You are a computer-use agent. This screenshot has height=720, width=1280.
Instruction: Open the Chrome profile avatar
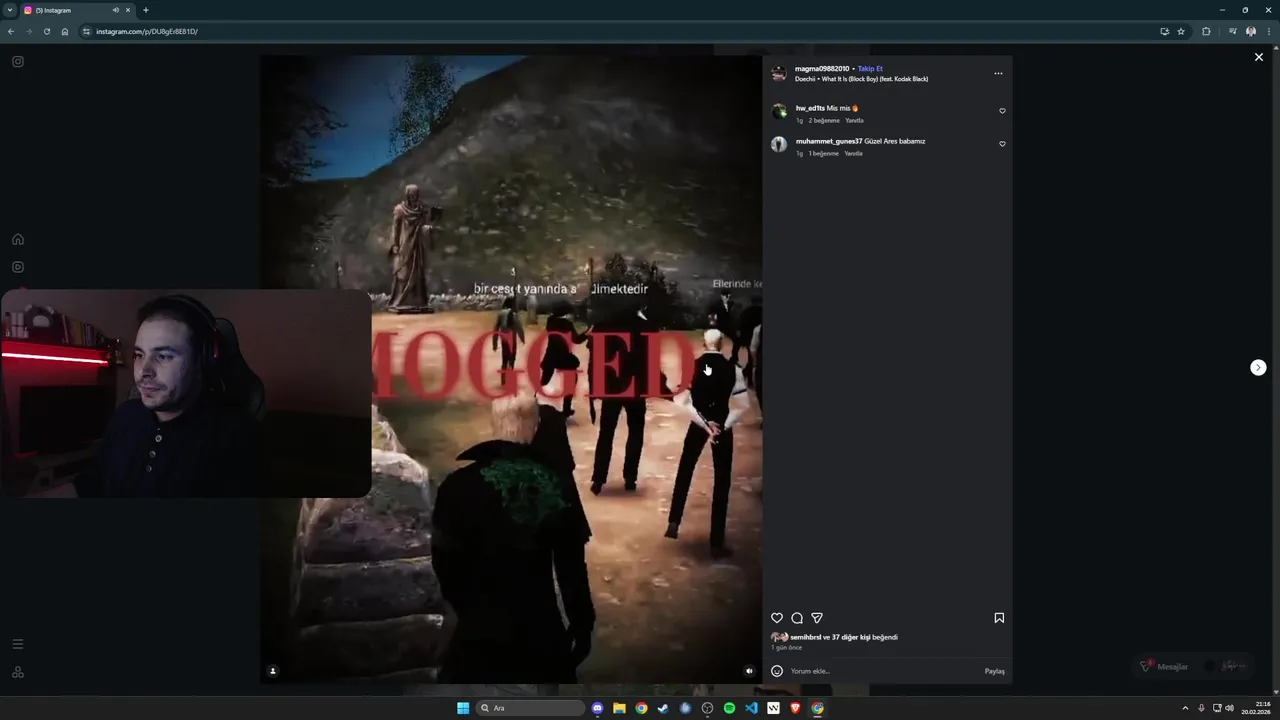(1251, 31)
